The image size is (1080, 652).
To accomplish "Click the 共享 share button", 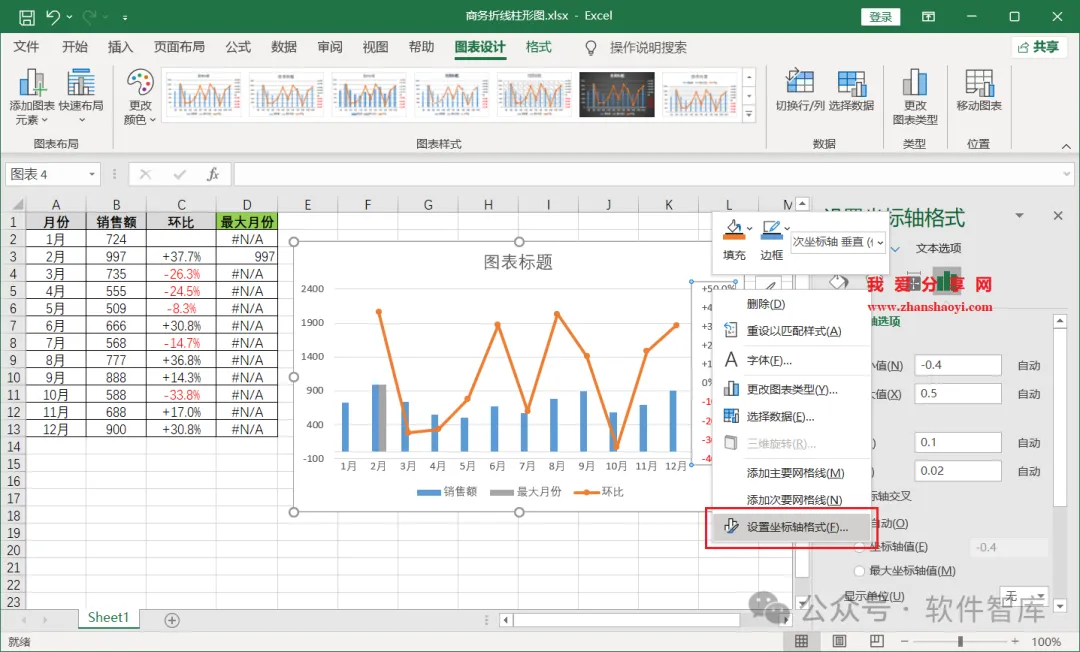I will point(1039,47).
